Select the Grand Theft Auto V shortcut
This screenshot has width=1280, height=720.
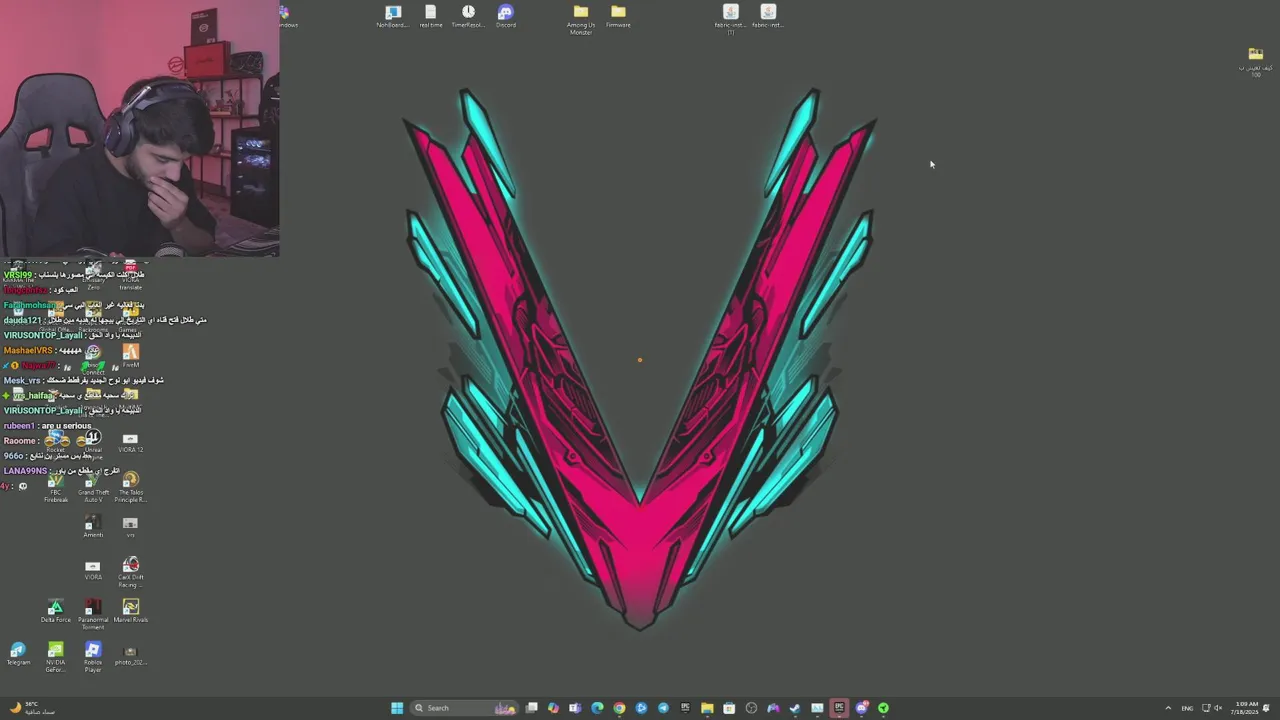pyautogui.click(x=93, y=490)
